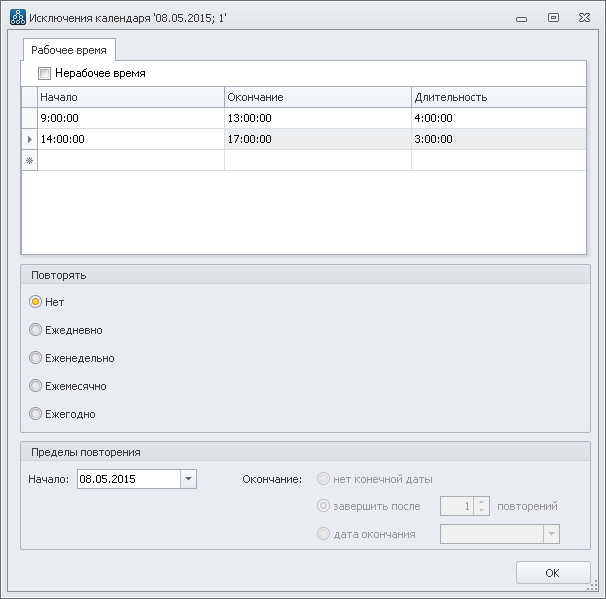
Task: Choose Ежегодно repeat option
Action: (x=36, y=414)
